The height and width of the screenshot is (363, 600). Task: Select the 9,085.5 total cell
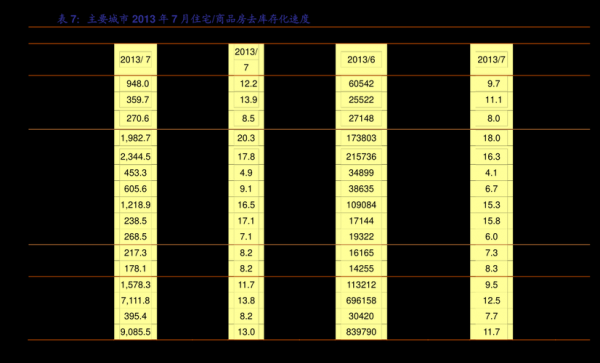(x=135, y=332)
